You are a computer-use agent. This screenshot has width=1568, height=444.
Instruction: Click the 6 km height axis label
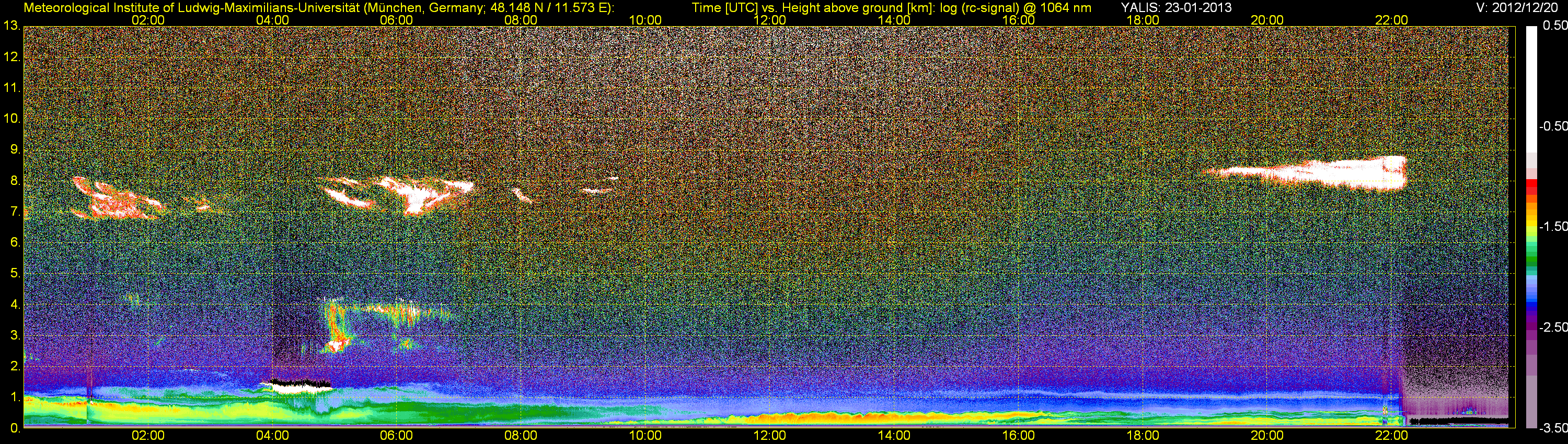[x=15, y=243]
